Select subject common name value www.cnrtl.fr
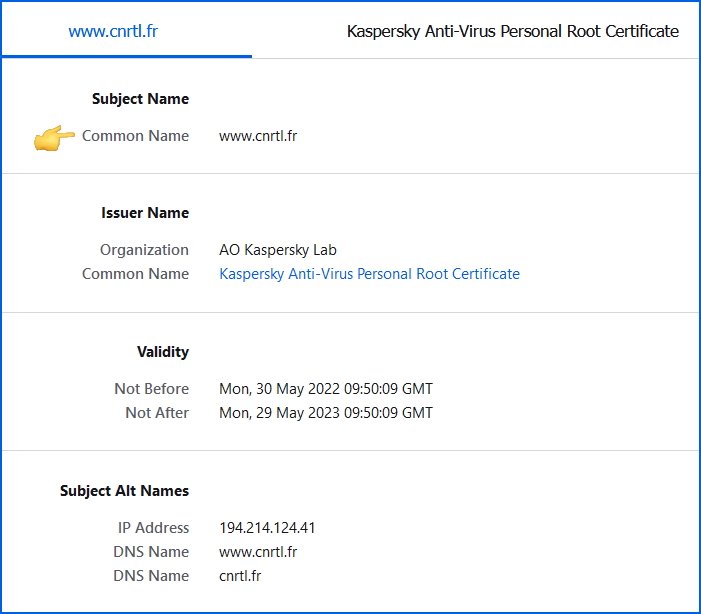This screenshot has width=701, height=614. point(258,136)
